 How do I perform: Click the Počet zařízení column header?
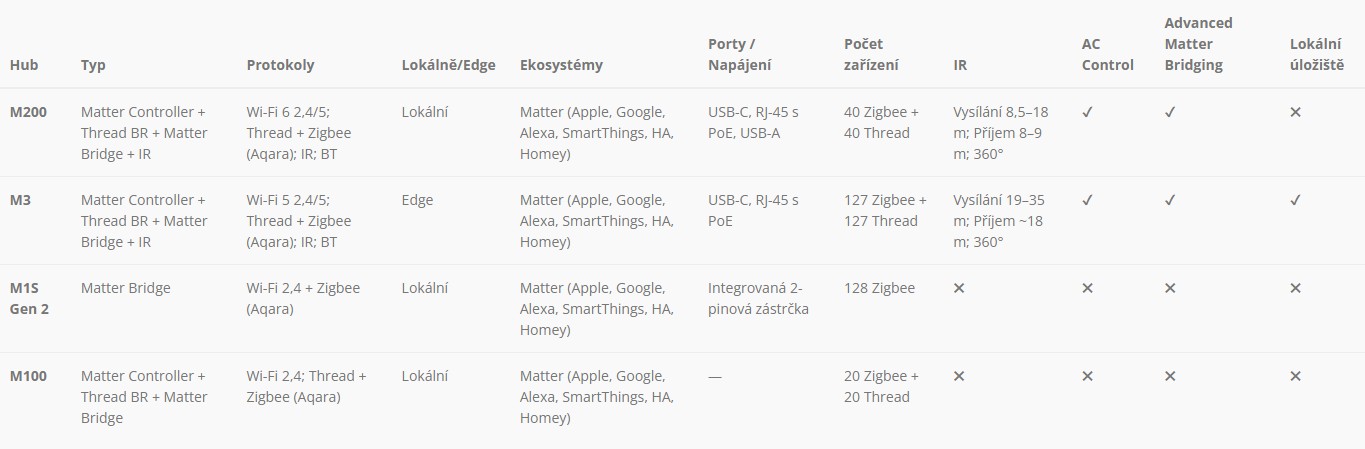coord(871,54)
